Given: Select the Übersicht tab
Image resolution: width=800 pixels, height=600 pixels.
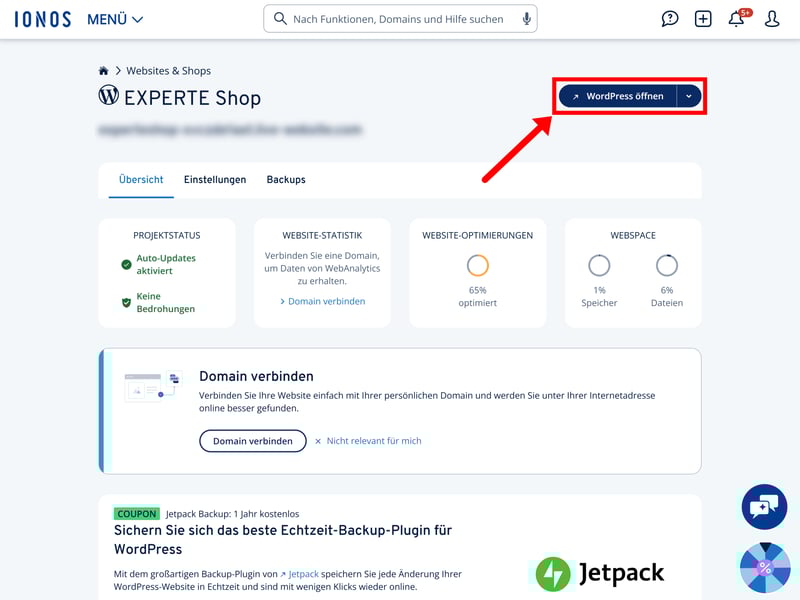Looking at the screenshot, I should coord(141,180).
